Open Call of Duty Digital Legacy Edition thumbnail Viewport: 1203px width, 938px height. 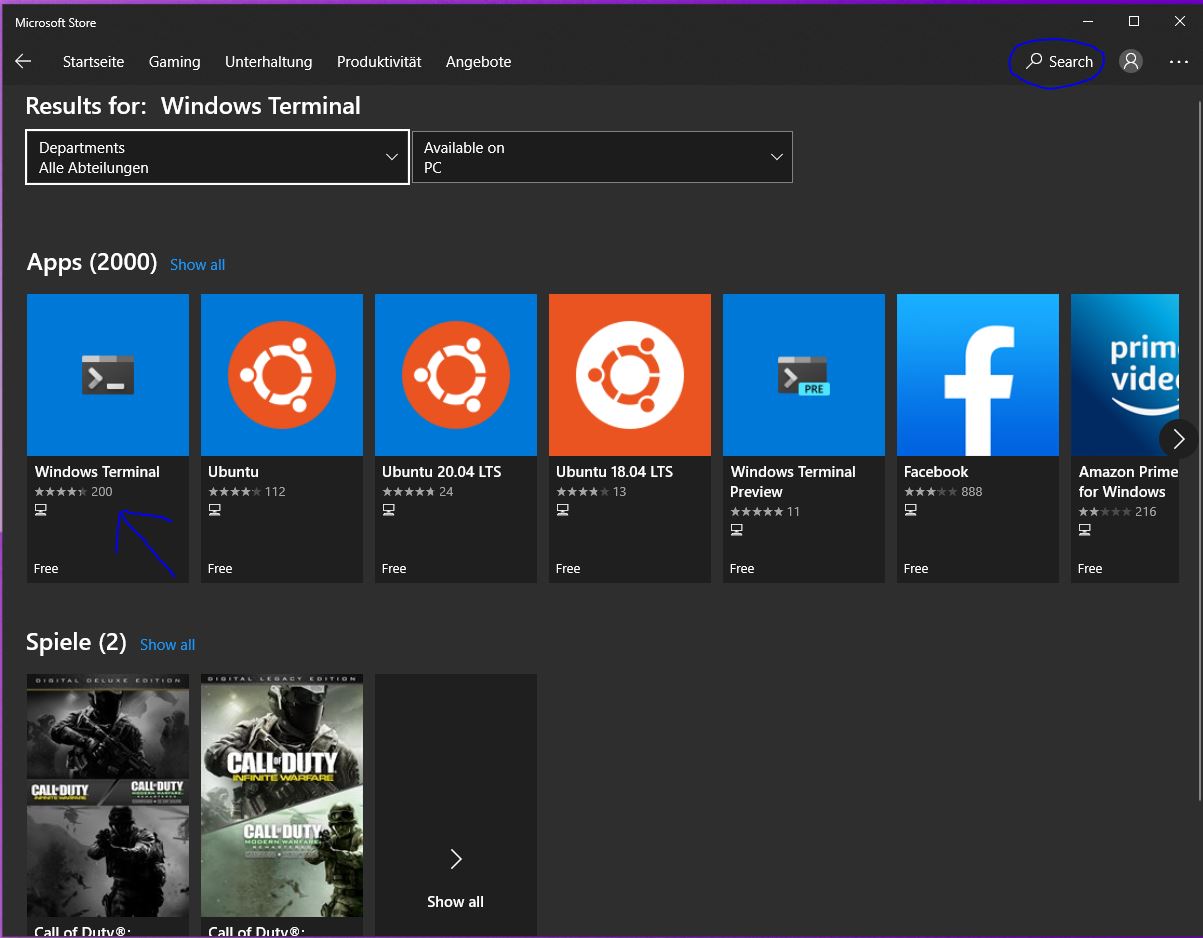[x=282, y=795]
